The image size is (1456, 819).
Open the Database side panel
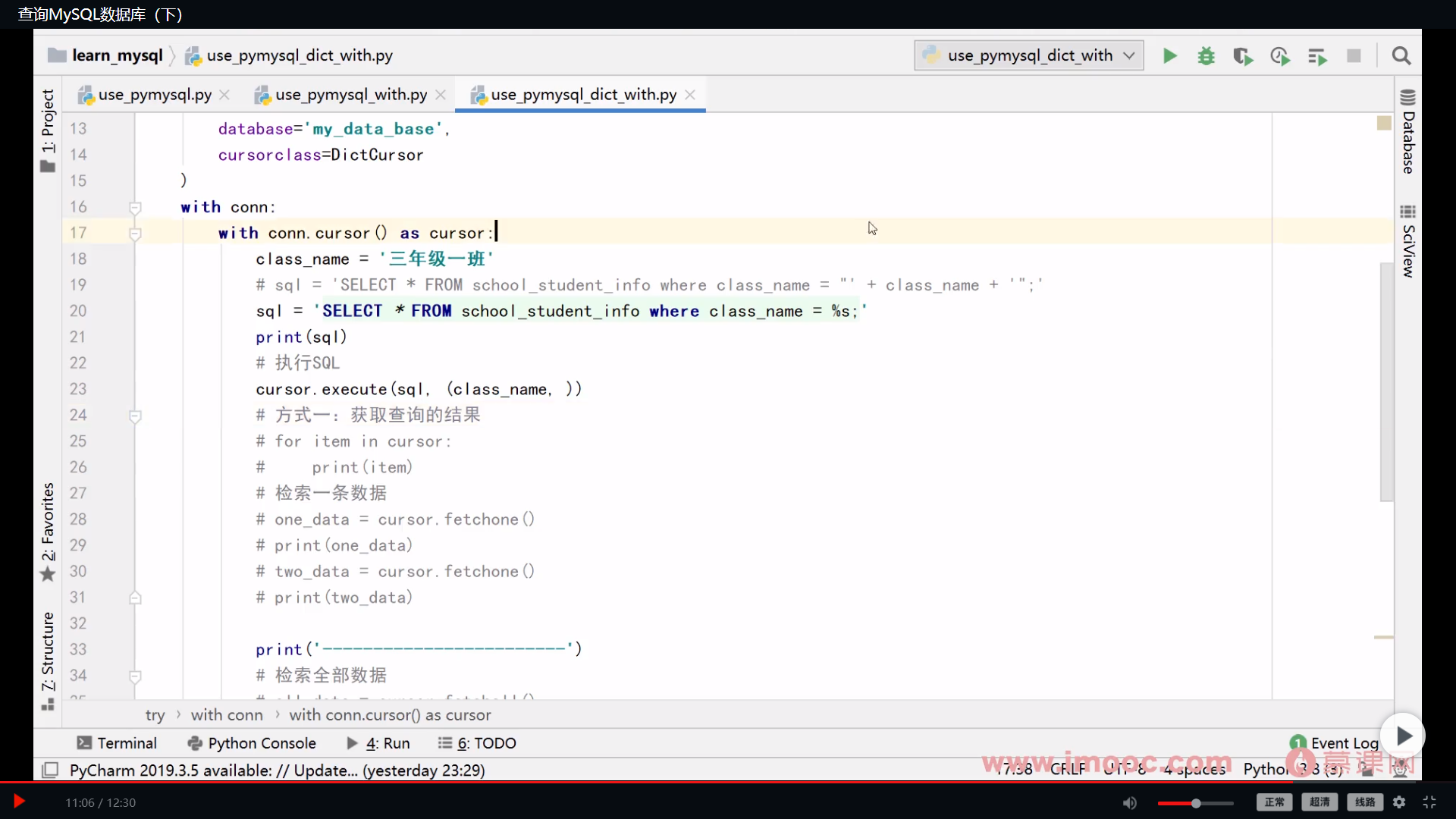pyautogui.click(x=1408, y=132)
